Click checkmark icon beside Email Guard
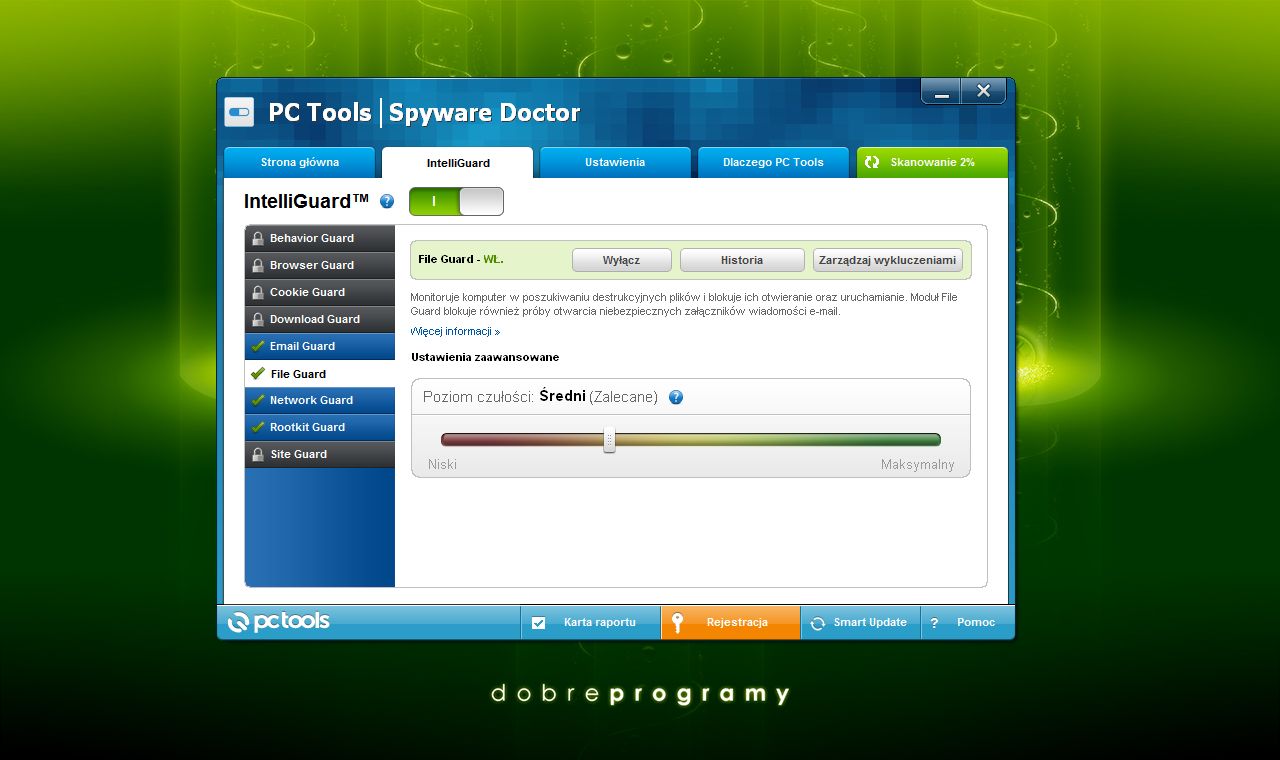 pos(258,346)
